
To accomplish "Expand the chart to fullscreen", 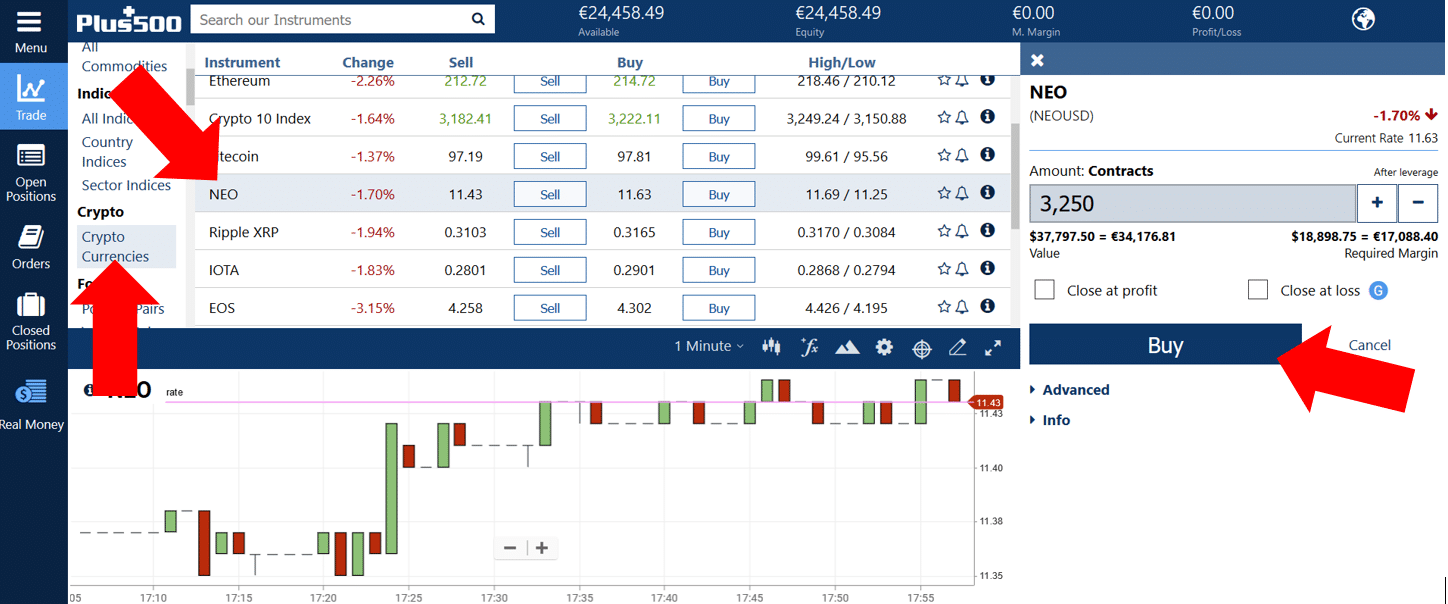I will [x=993, y=347].
